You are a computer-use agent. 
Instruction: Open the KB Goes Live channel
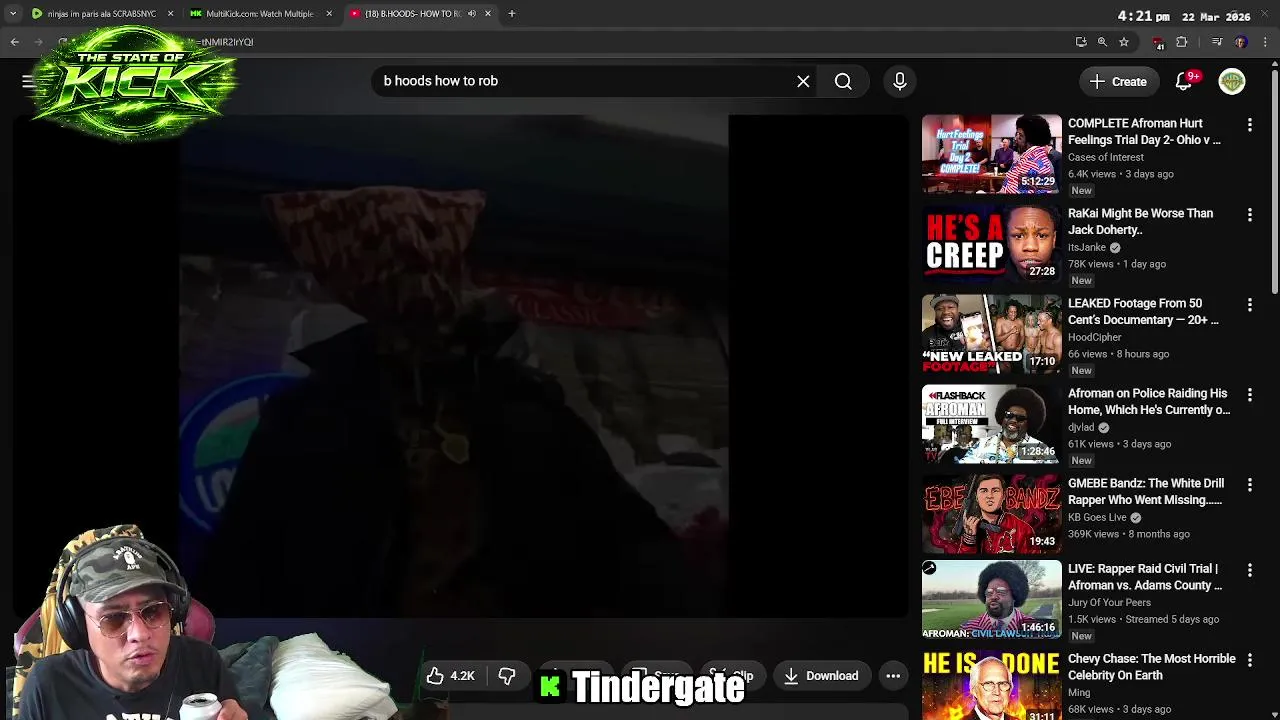(x=1097, y=517)
